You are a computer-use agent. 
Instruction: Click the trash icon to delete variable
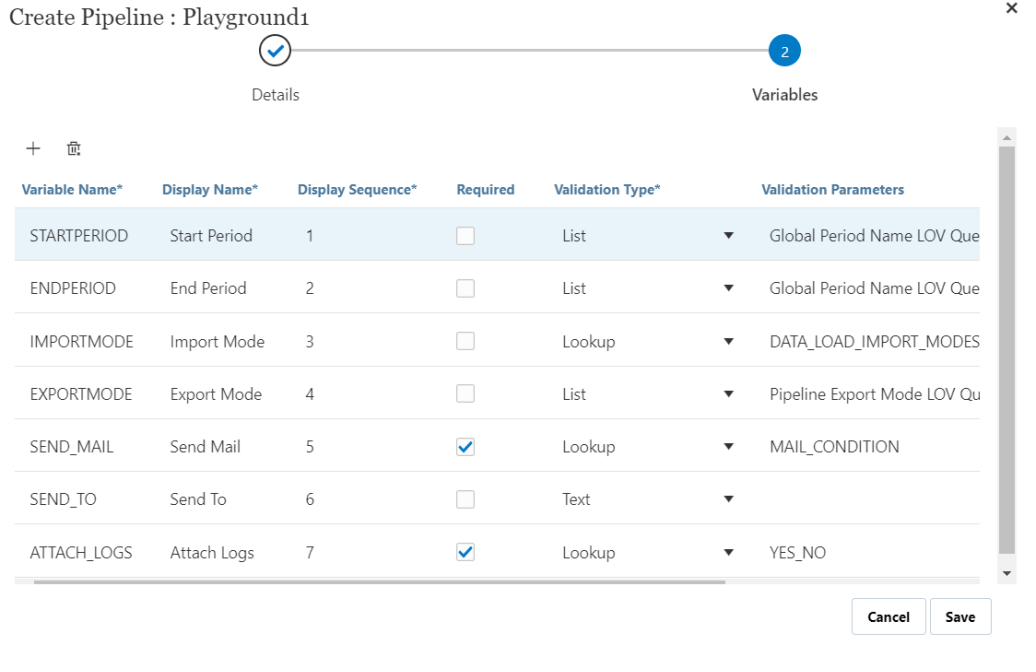click(x=73, y=149)
